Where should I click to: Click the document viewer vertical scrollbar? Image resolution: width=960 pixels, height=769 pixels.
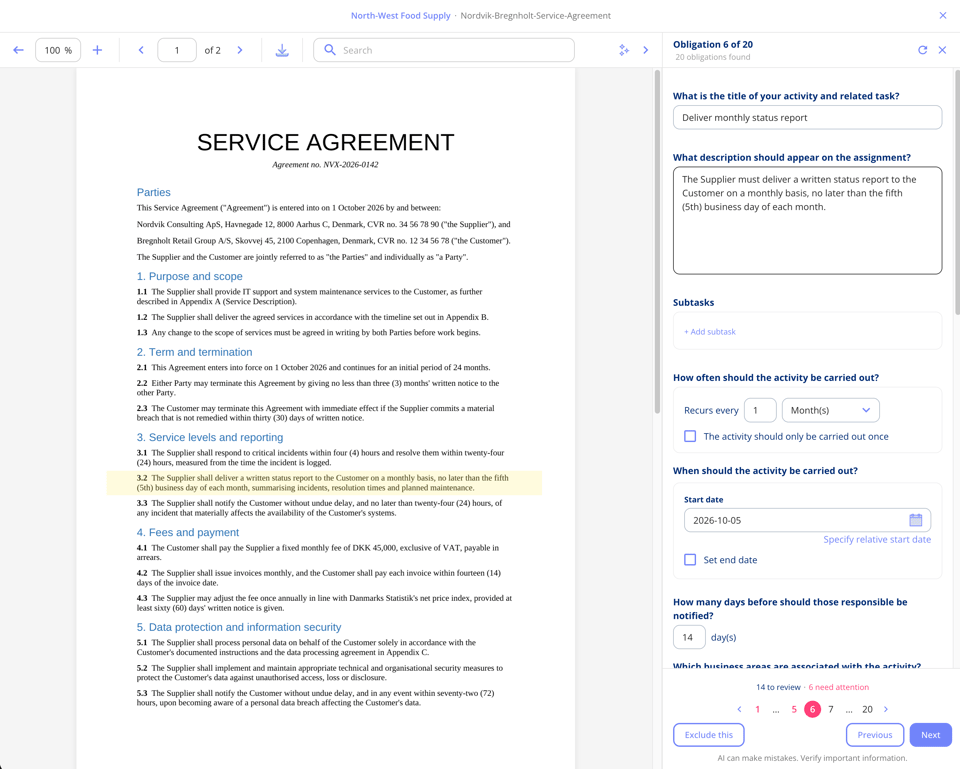point(658,242)
